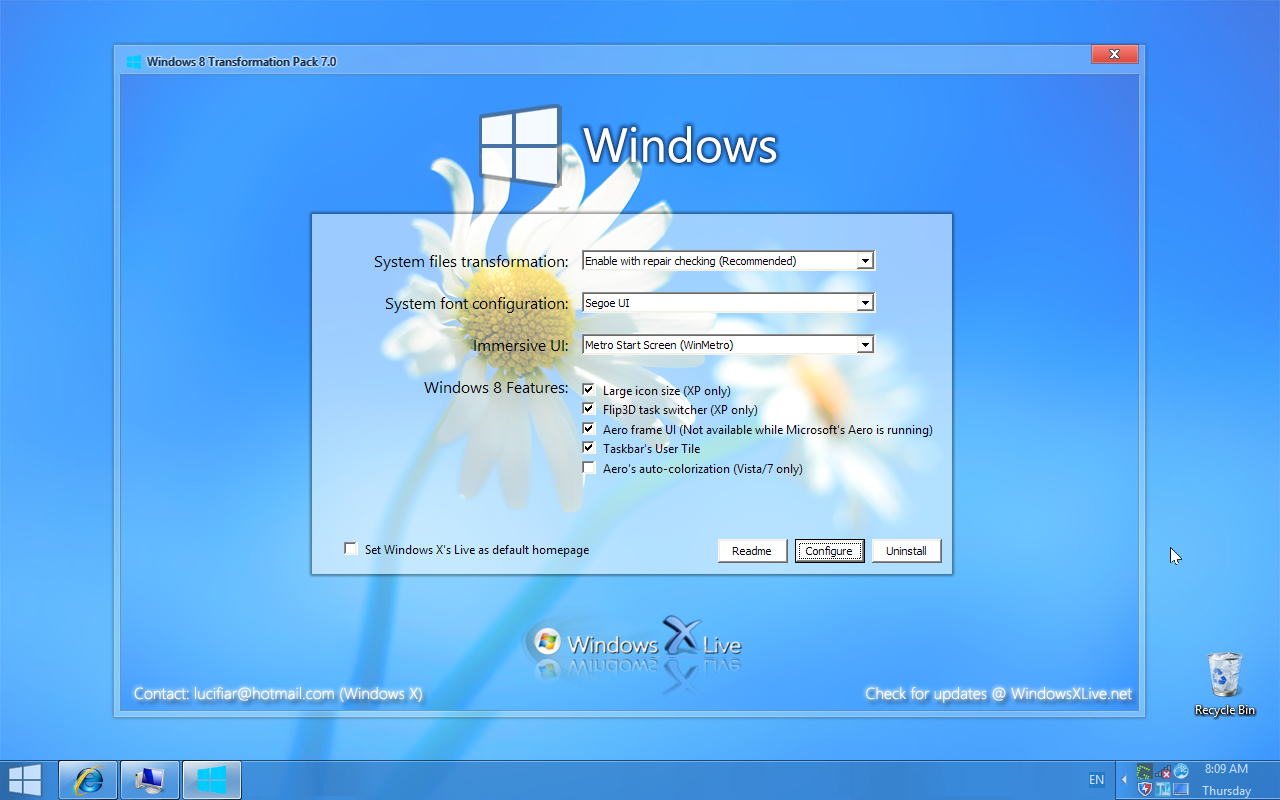The image size is (1280, 800).
Task: Click the green task manager tray icon
Action: tap(1145, 772)
